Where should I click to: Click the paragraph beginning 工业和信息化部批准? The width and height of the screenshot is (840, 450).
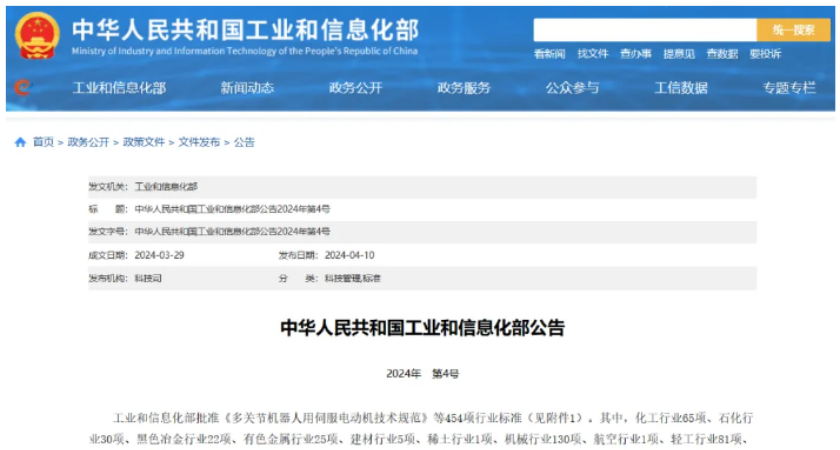coord(422,429)
